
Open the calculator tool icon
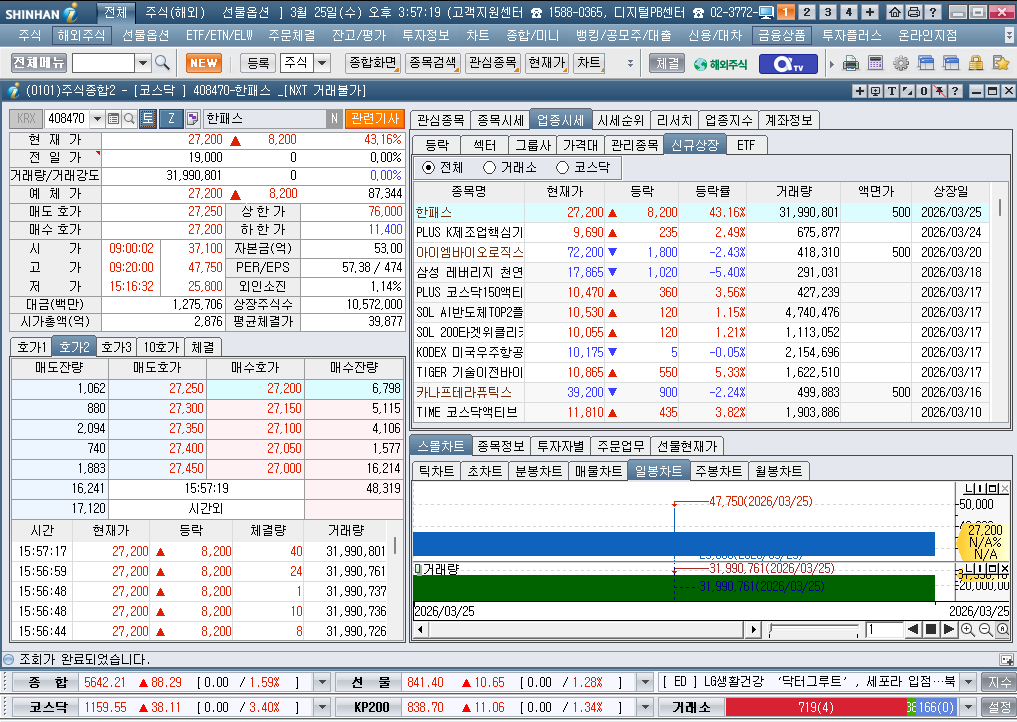876,64
